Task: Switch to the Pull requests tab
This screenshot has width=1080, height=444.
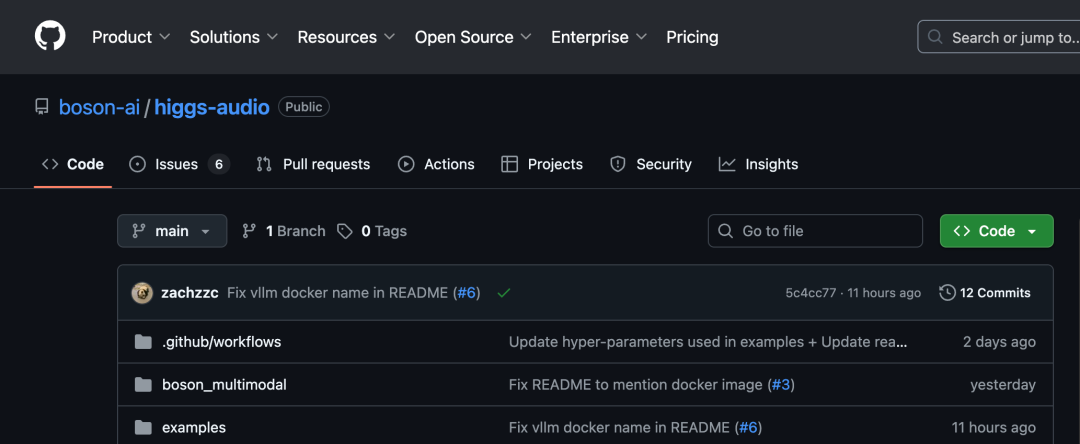Action: (313, 164)
